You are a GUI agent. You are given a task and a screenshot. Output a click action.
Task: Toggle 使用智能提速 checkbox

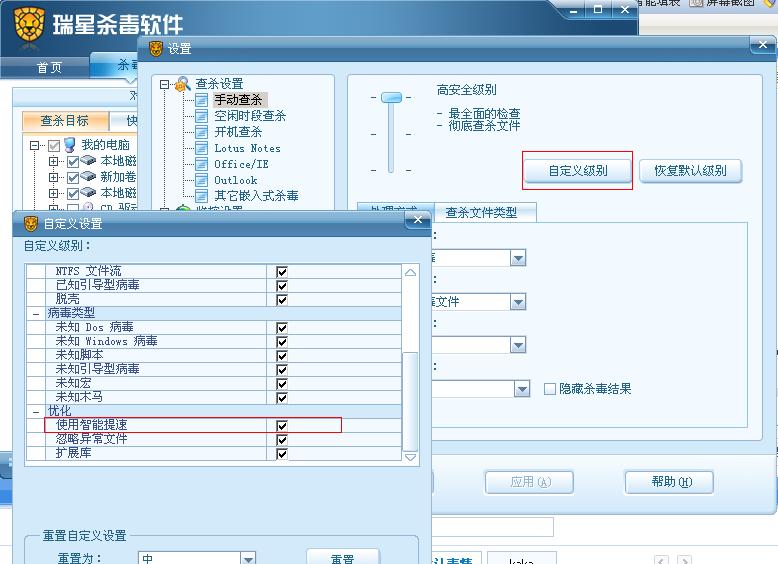(x=282, y=426)
